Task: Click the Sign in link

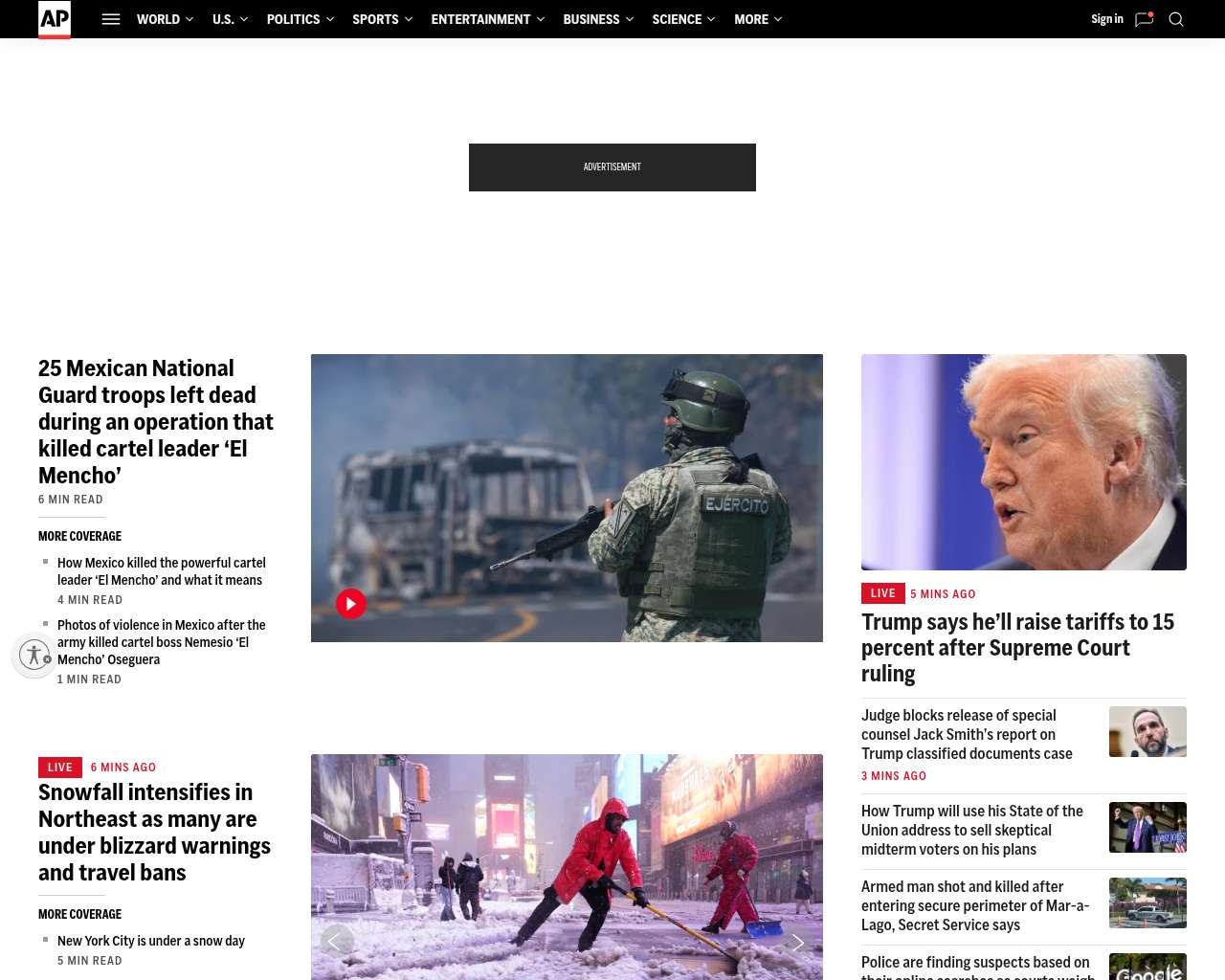Action: tap(1106, 19)
